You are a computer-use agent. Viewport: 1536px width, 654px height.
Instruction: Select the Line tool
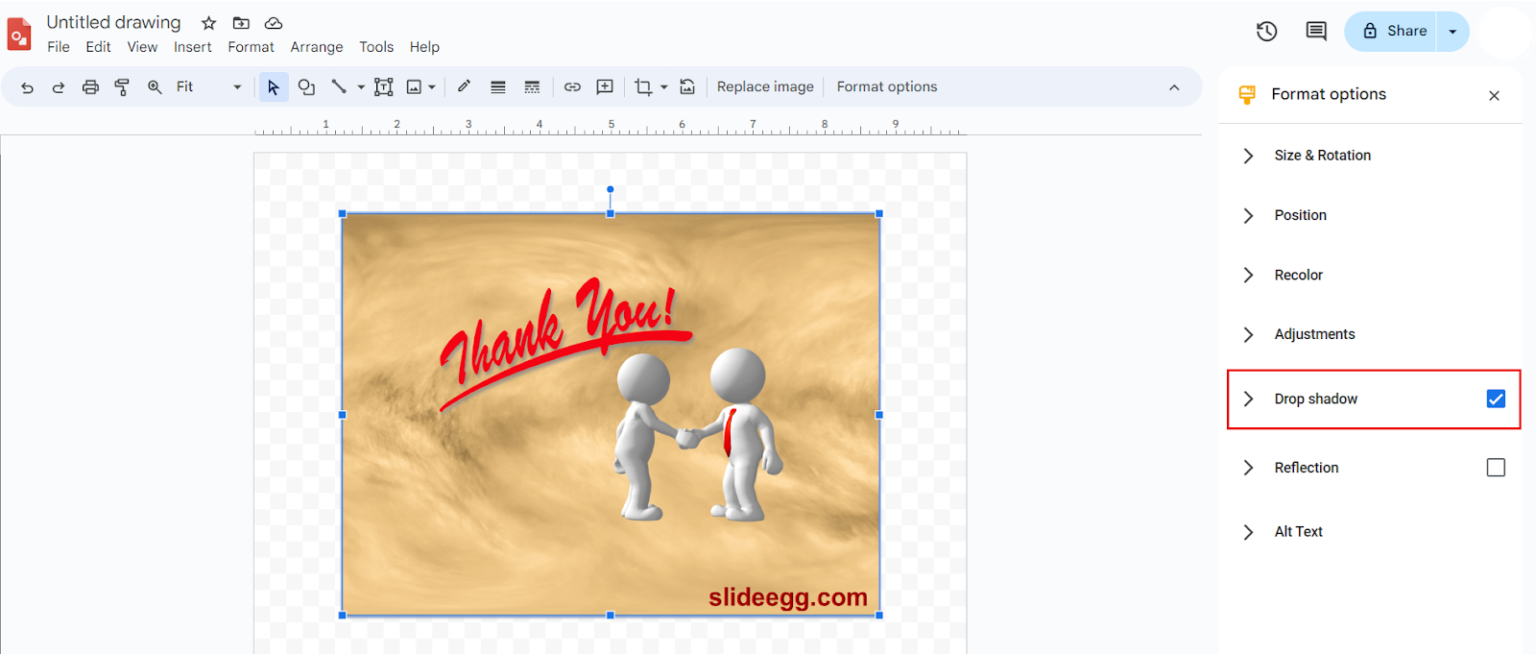coord(340,87)
